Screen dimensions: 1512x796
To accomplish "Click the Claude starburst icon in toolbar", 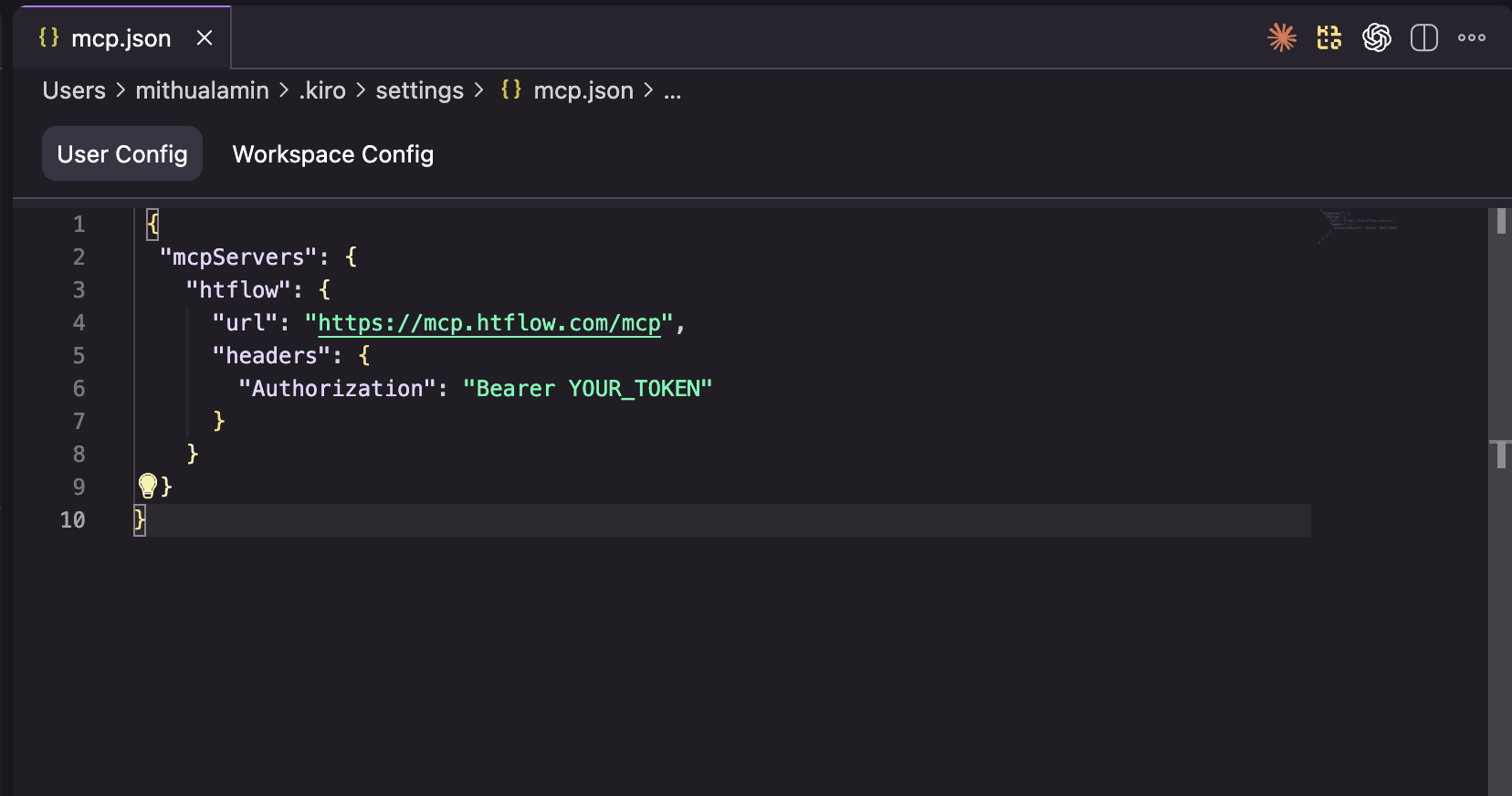I will (1282, 37).
